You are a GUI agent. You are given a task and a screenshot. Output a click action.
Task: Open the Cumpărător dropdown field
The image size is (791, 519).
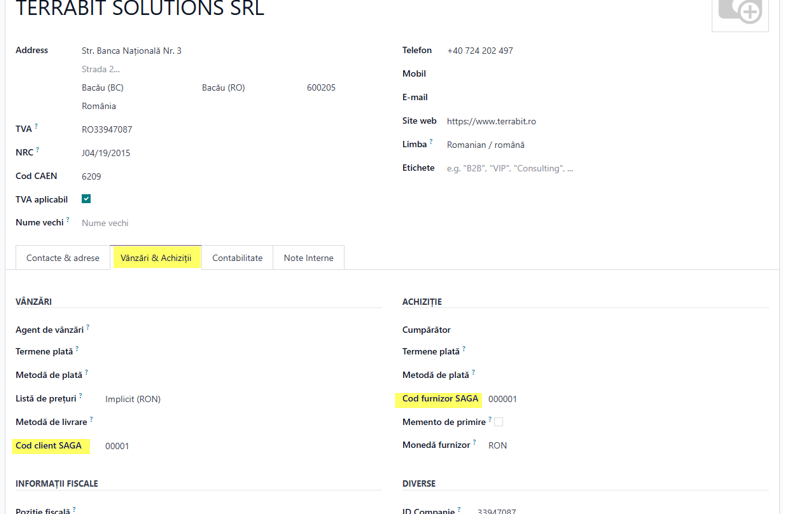pos(626,330)
